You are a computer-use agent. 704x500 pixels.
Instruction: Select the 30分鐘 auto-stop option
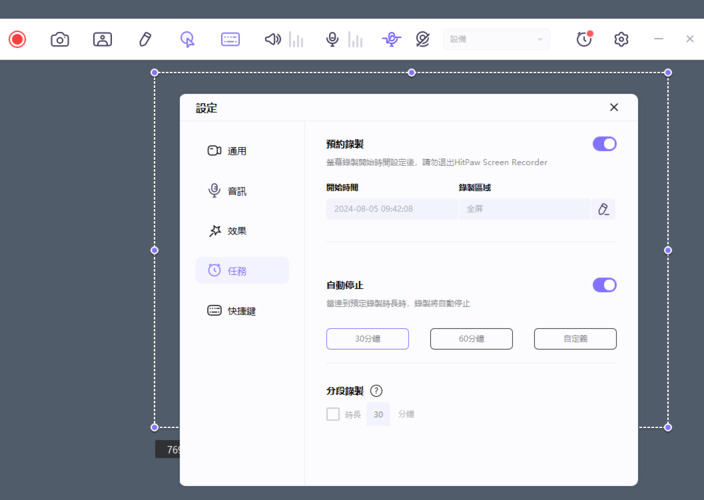(x=367, y=339)
